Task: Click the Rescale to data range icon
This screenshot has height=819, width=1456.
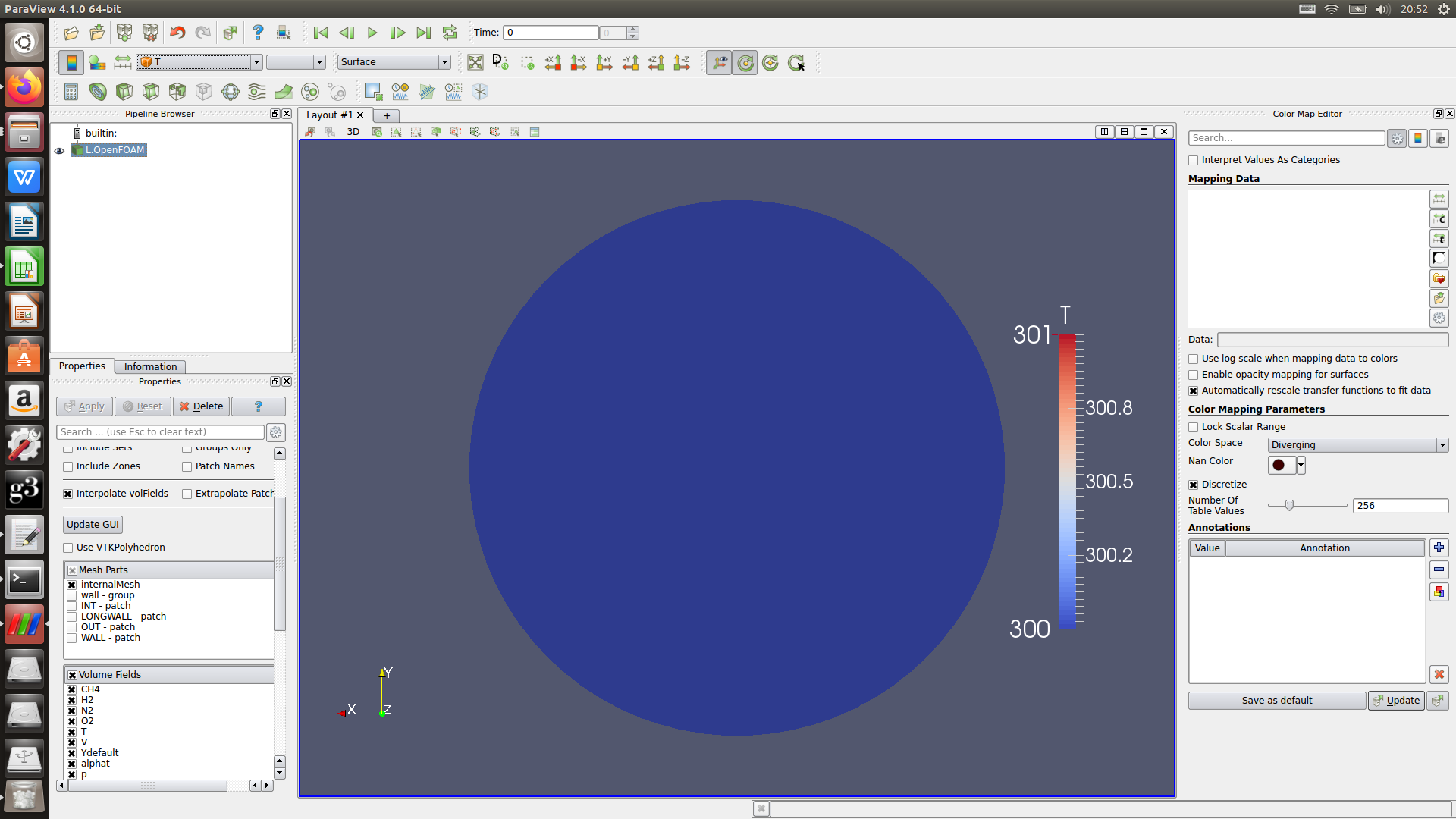Action: click(123, 62)
